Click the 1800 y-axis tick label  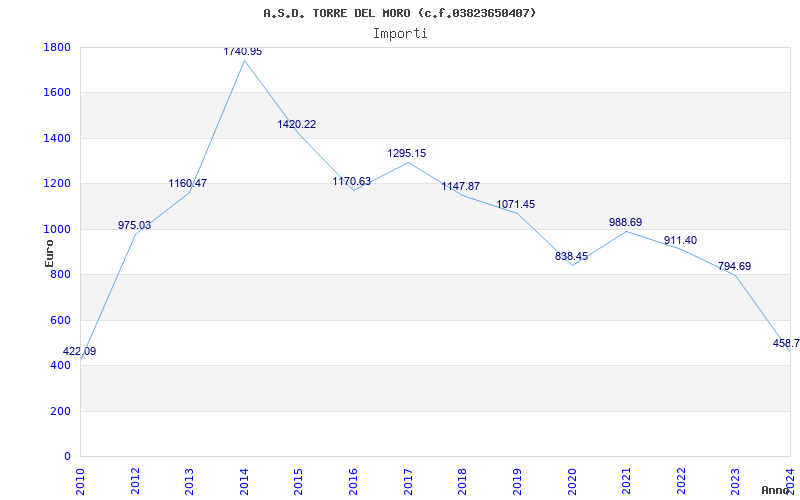point(57,47)
